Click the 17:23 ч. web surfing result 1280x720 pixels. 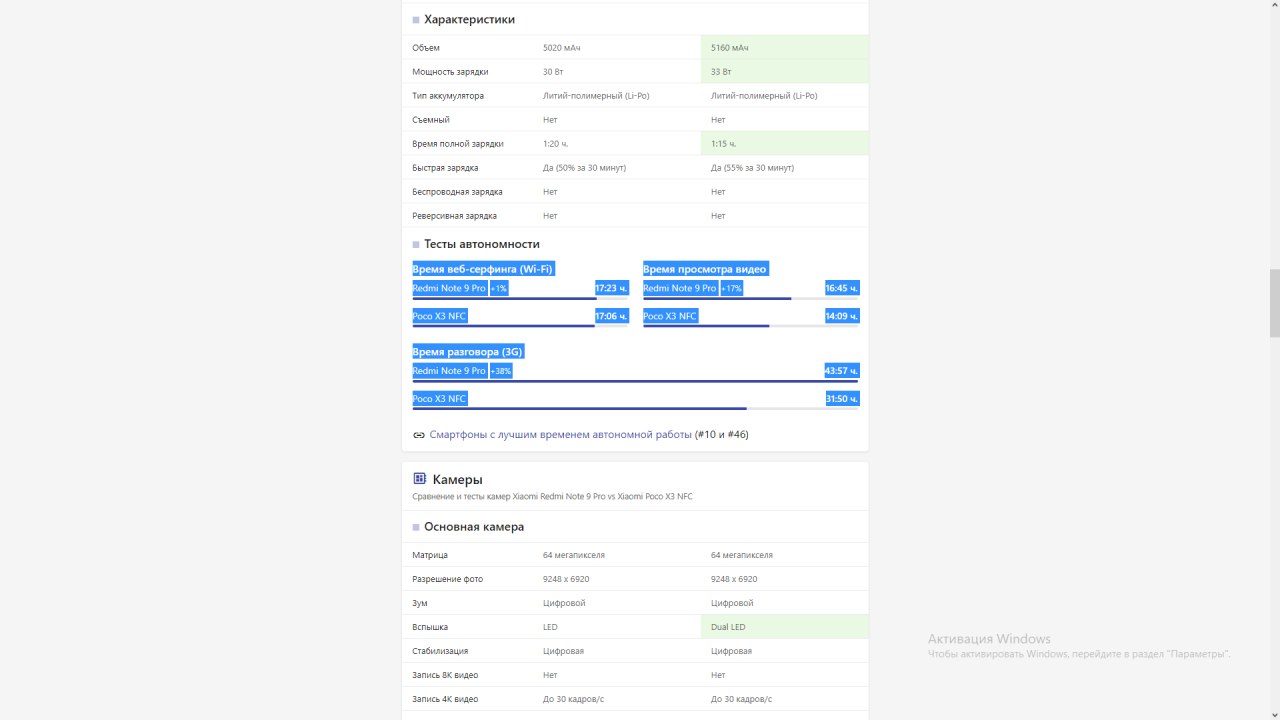click(612, 288)
